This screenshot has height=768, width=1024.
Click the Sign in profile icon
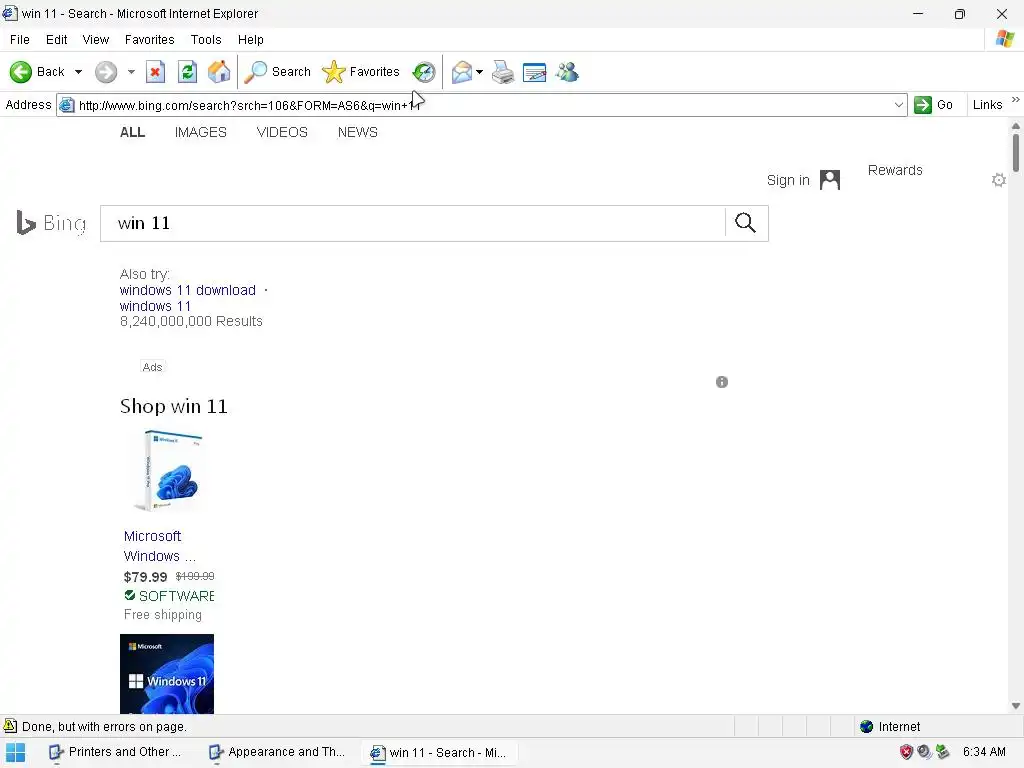(829, 180)
